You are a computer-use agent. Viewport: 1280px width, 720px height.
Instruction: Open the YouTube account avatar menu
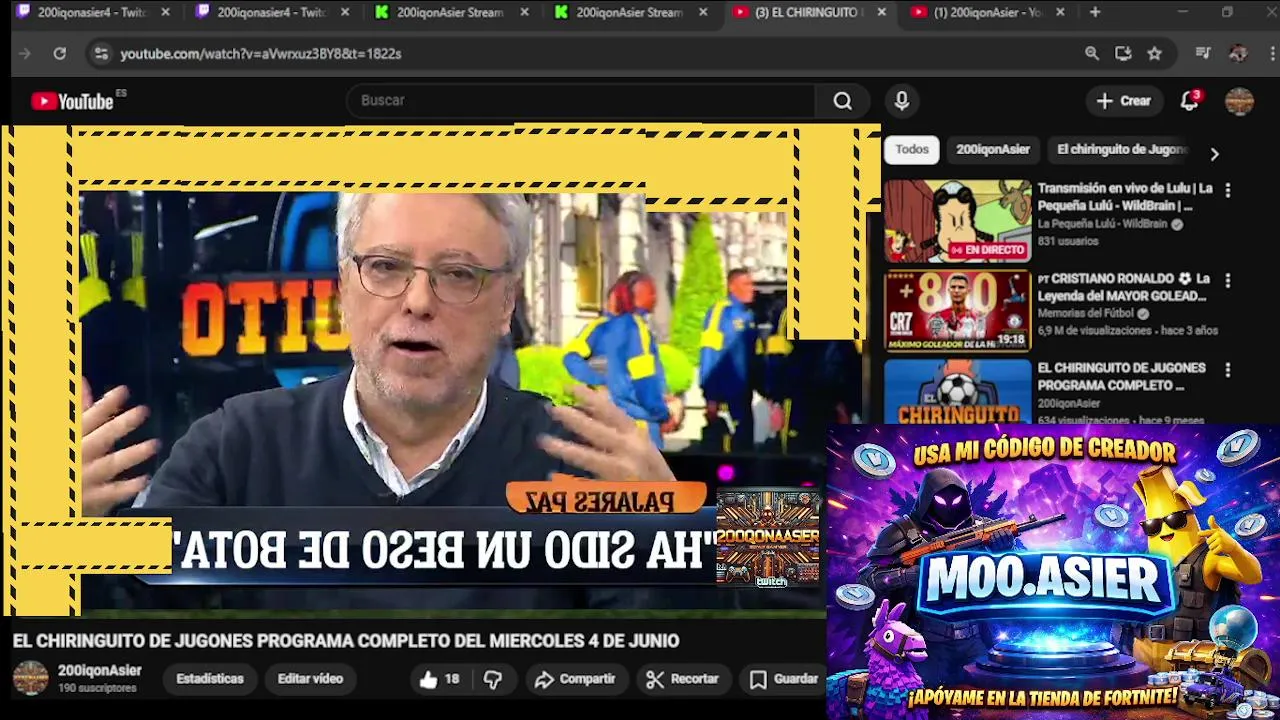[x=1239, y=101]
